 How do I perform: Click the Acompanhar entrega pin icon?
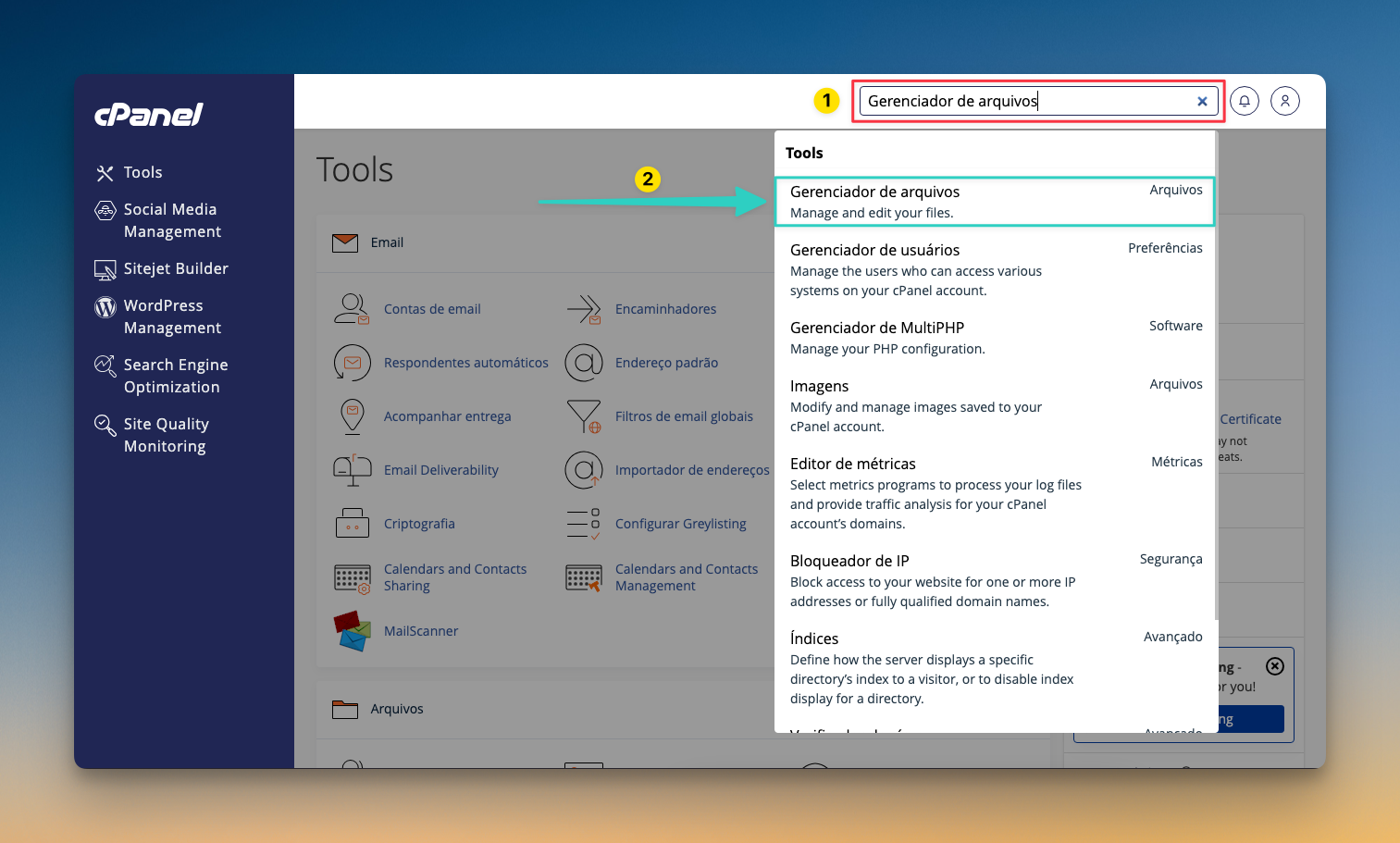[352, 416]
